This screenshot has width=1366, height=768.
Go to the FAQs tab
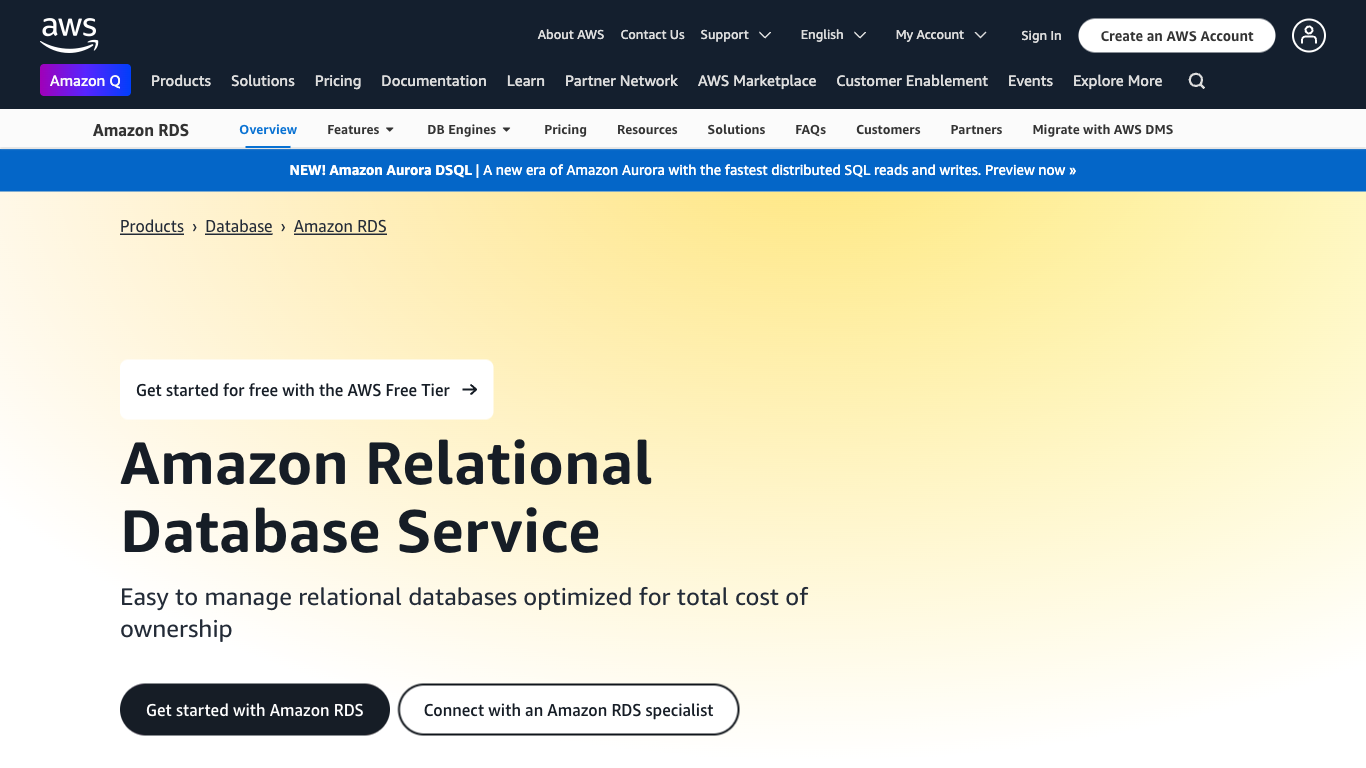tap(811, 130)
